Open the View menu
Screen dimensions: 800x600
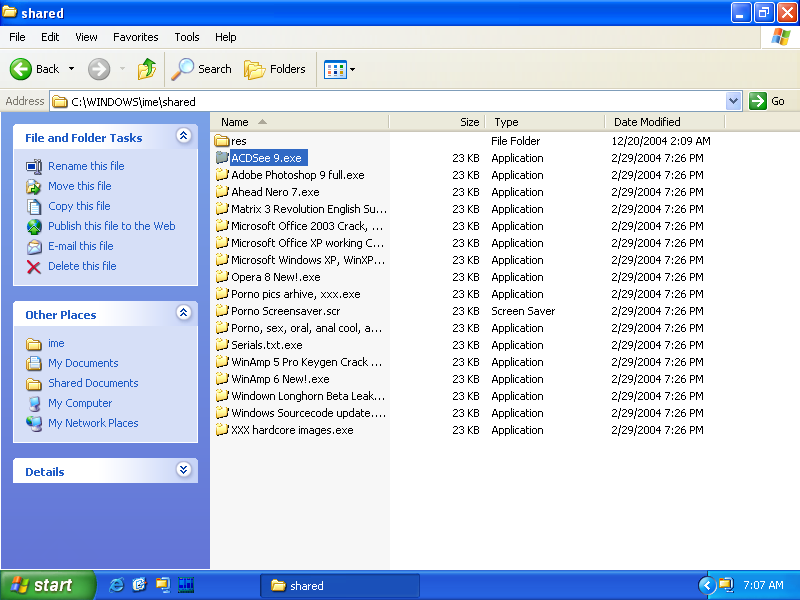[86, 37]
